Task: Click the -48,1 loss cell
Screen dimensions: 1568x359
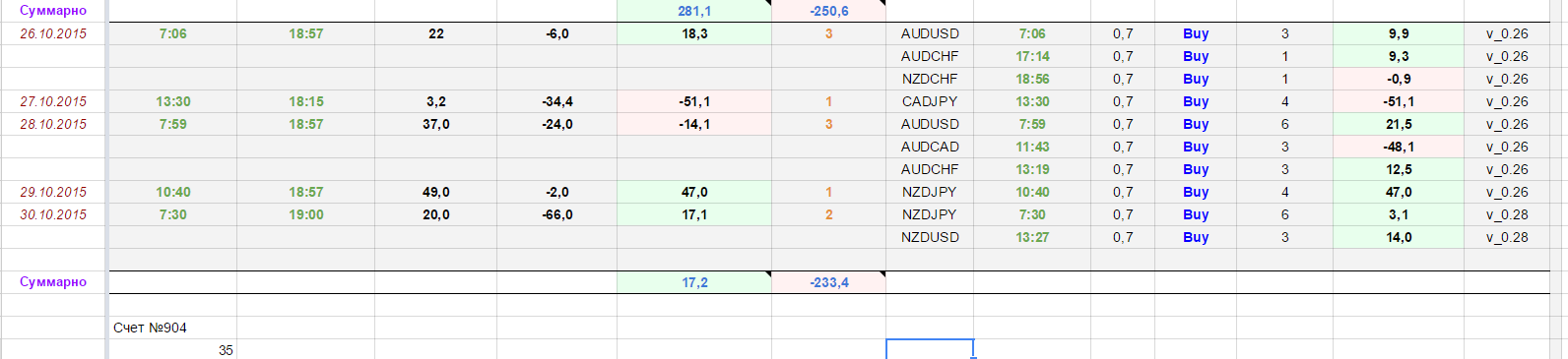Action: (x=1399, y=147)
